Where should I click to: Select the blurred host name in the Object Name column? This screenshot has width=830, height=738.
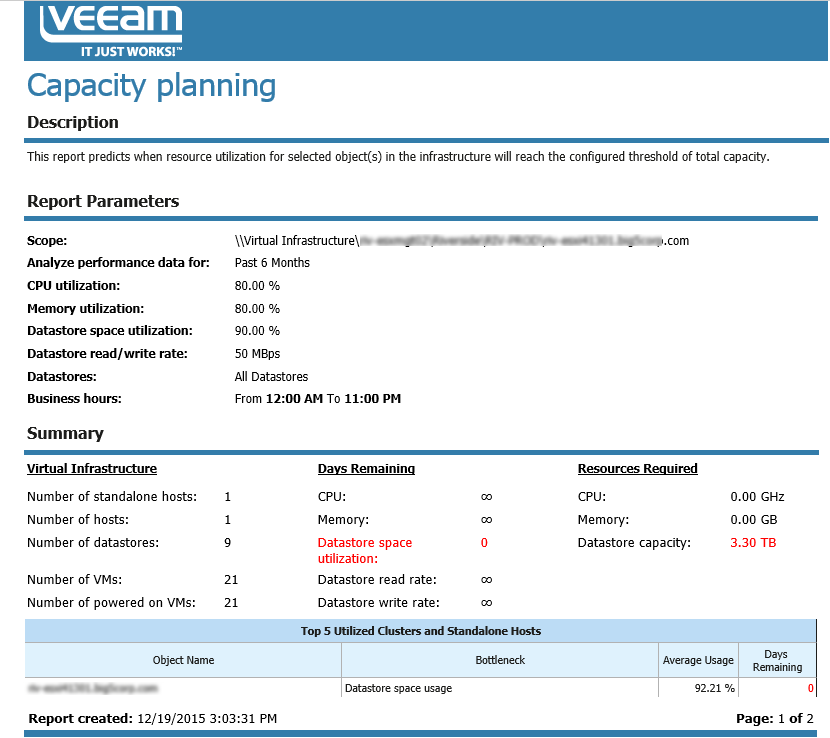tap(93, 688)
